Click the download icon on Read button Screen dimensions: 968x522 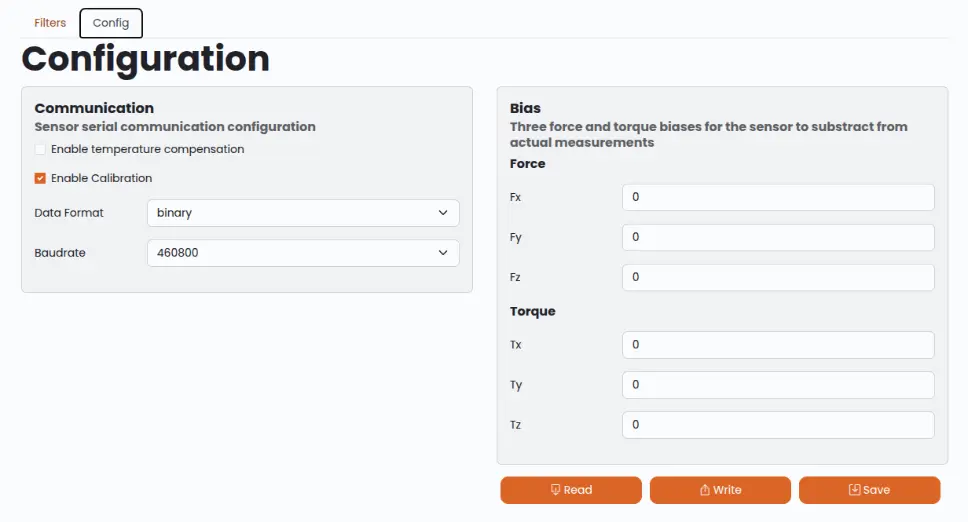point(555,489)
